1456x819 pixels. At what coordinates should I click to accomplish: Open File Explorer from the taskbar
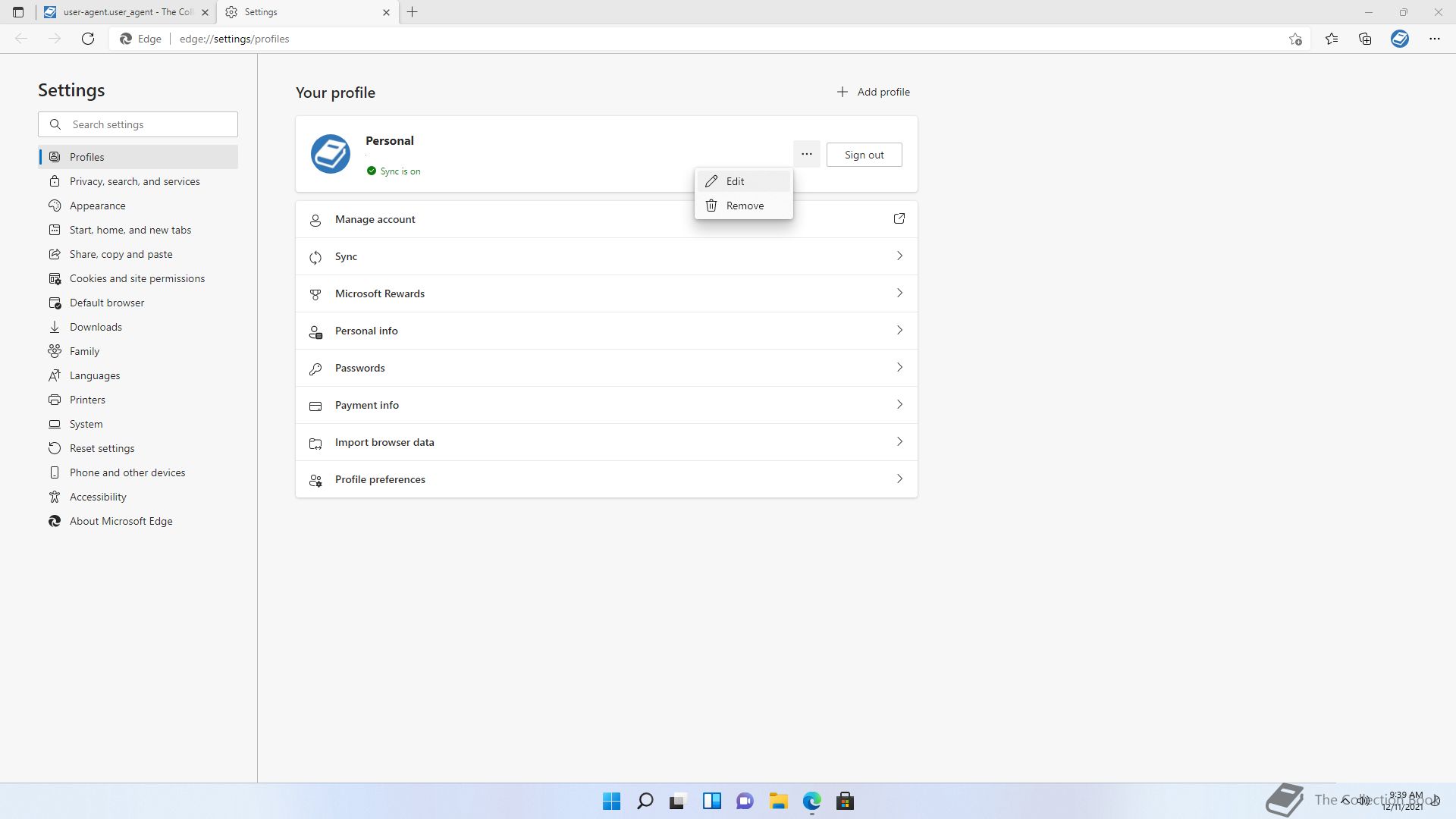click(778, 801)
